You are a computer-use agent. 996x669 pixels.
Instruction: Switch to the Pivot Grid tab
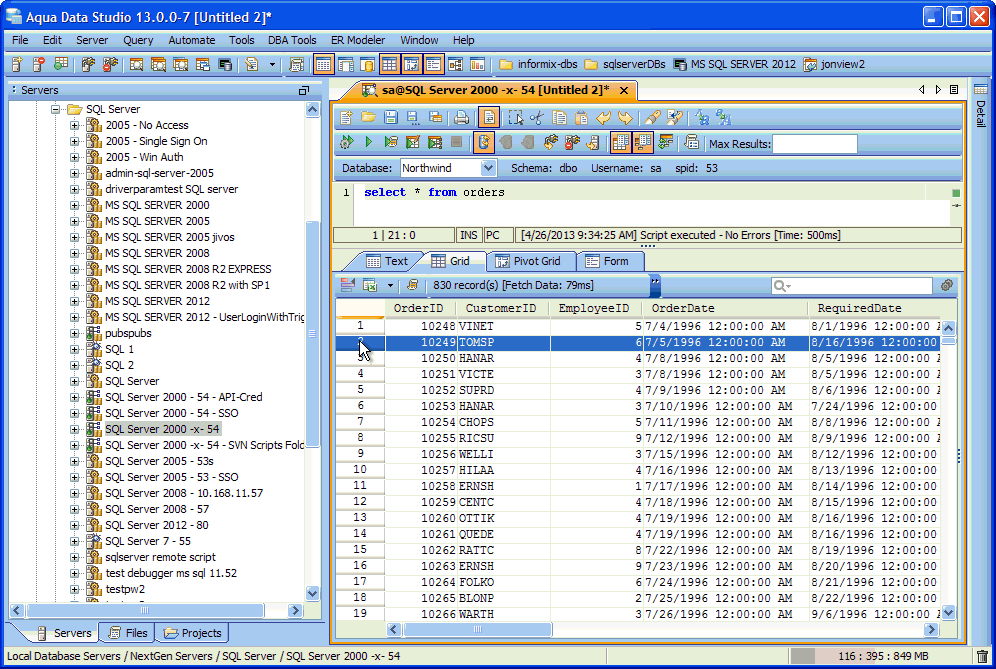(x=531, y=261)
